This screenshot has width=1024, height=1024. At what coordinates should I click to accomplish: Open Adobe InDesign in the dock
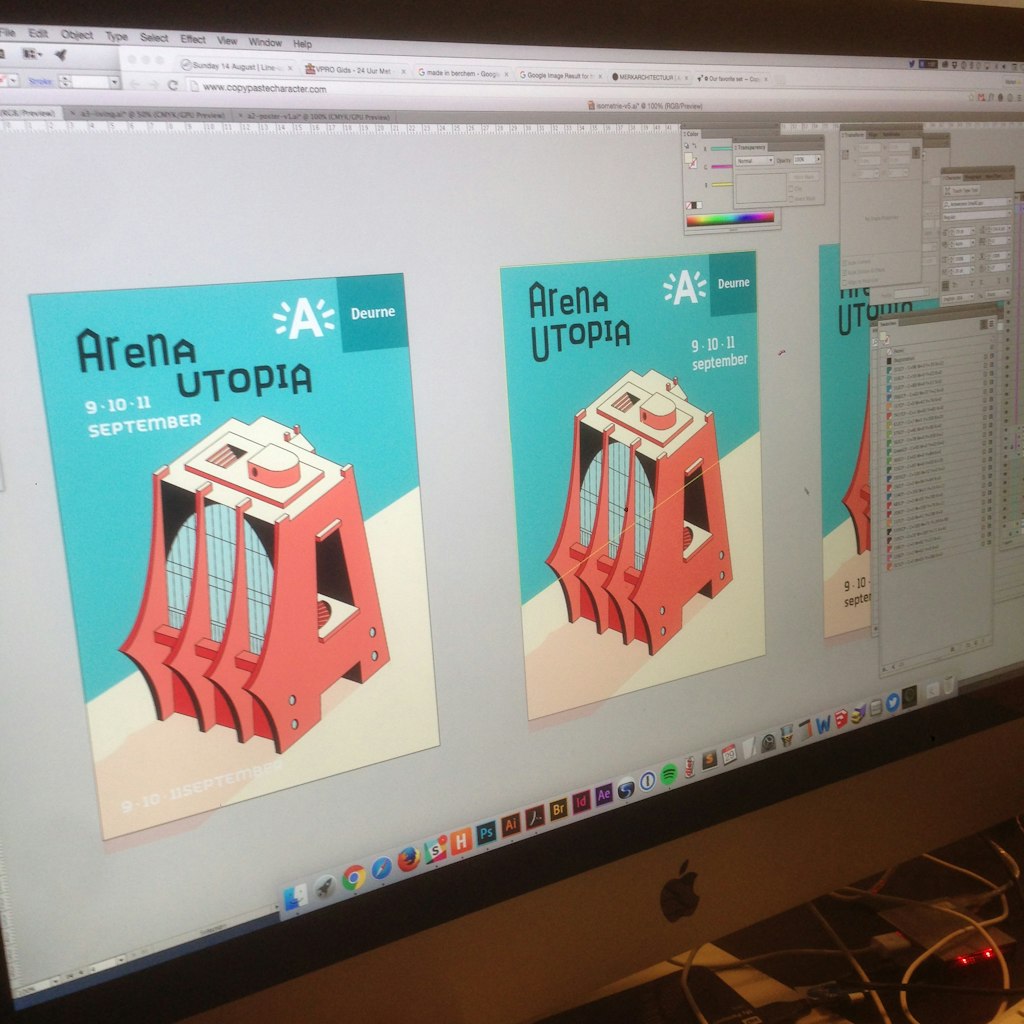[x=581, y=802]
